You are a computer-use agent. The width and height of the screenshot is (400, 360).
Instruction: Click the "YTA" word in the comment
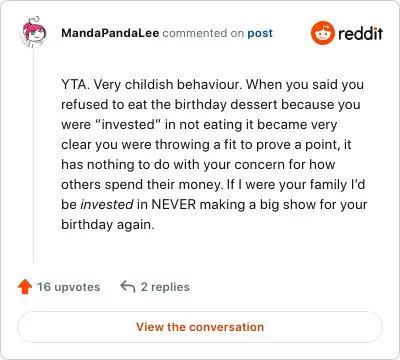click(74, 85)
